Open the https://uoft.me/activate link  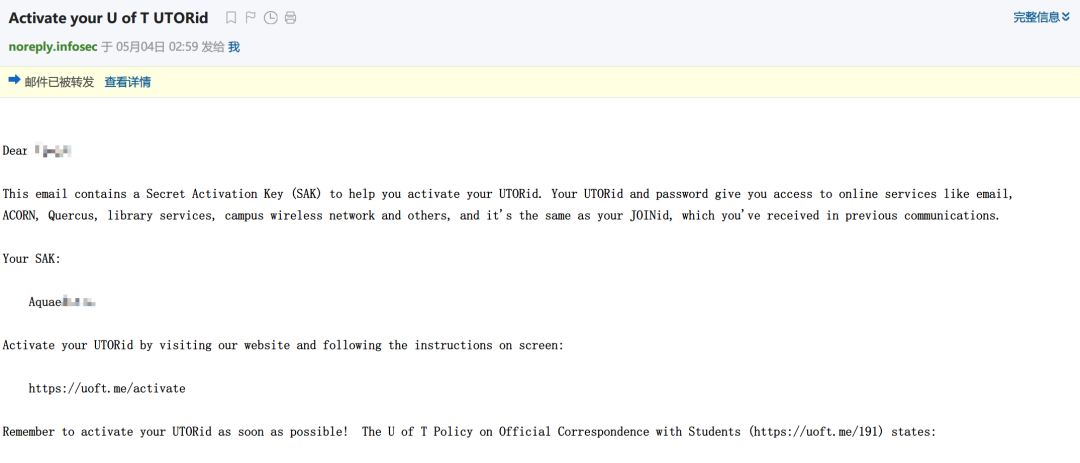click(x=107, y=388)
